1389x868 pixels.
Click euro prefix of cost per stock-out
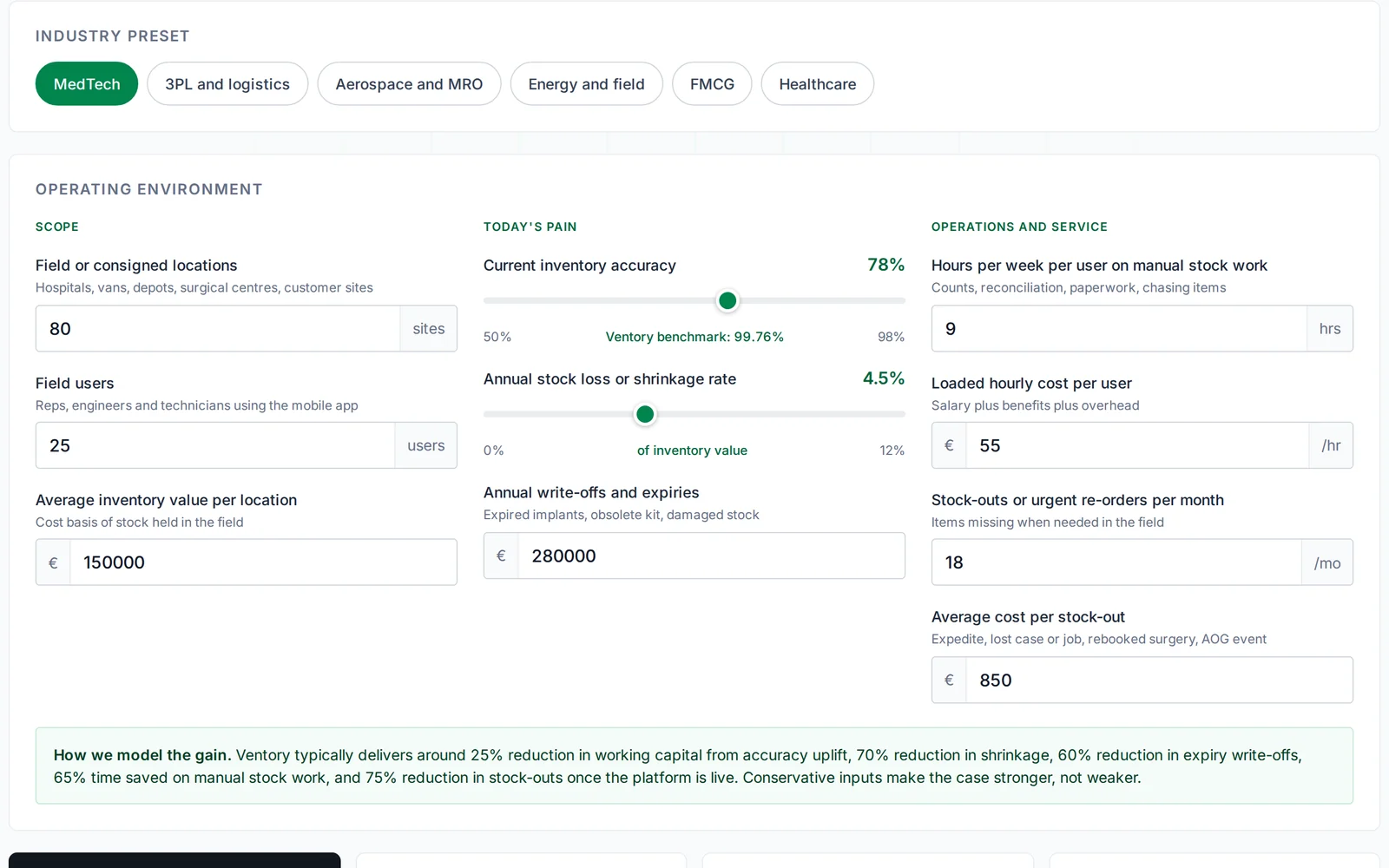[x=949, y=680]
